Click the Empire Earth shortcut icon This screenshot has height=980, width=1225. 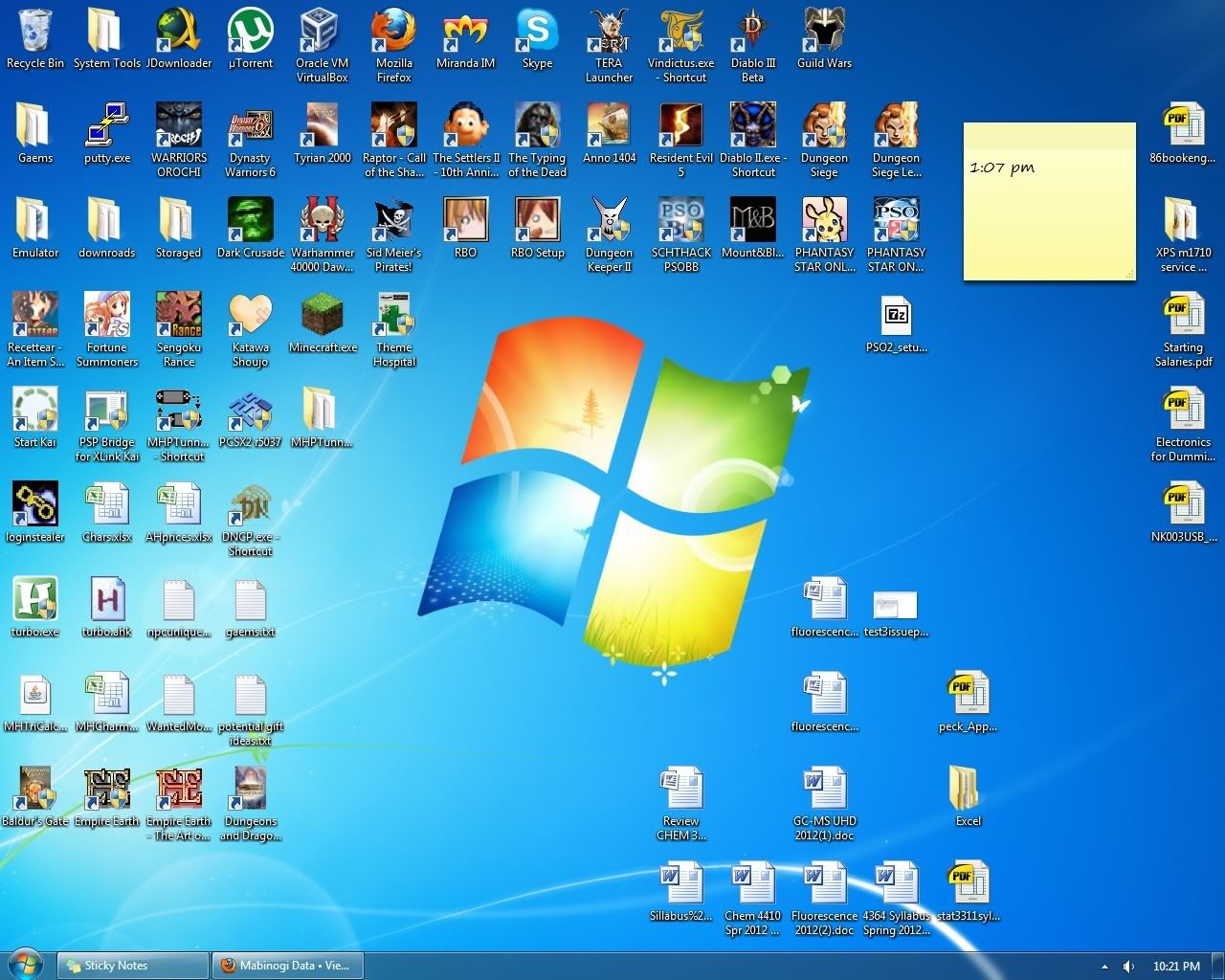[107, 789]
